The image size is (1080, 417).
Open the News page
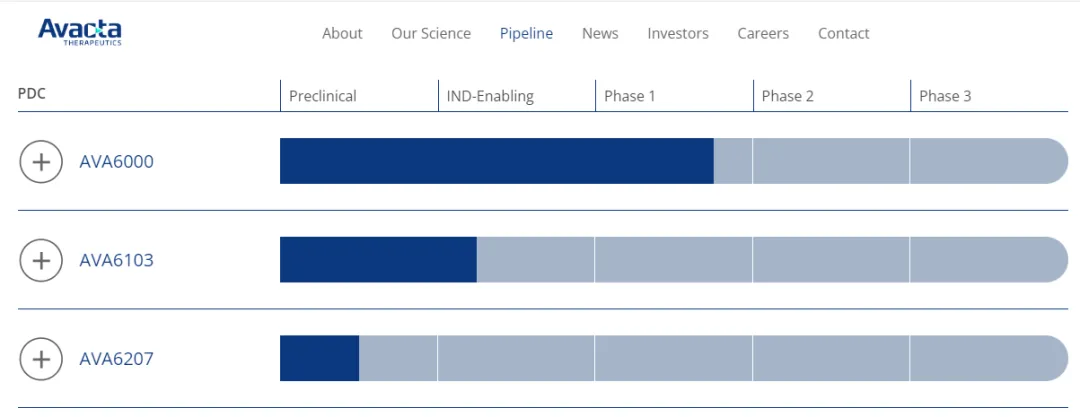[x=600, y=33]
